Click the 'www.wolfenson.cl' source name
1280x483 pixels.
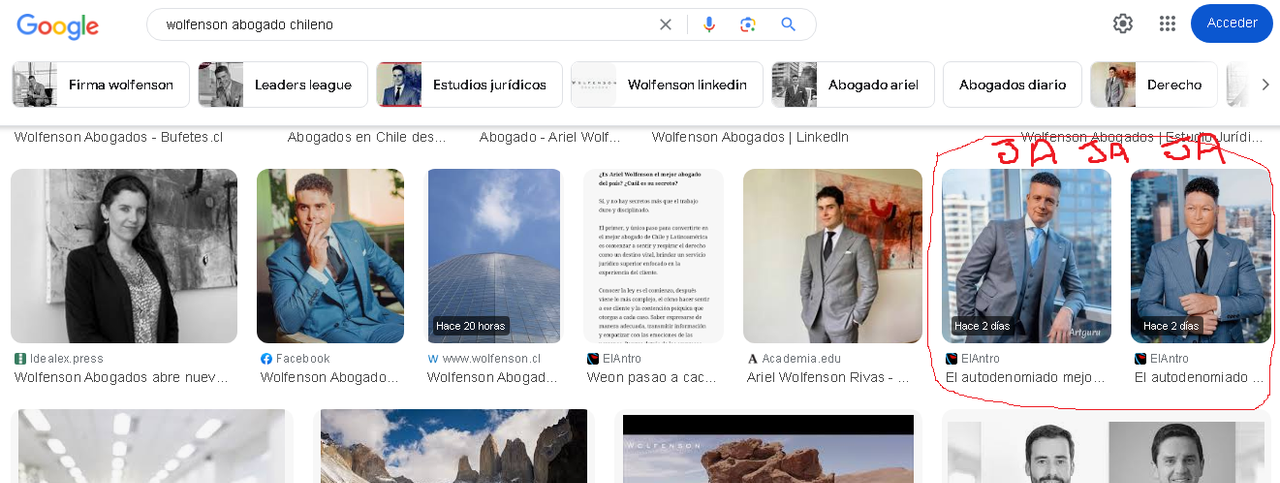click(492, 358)
